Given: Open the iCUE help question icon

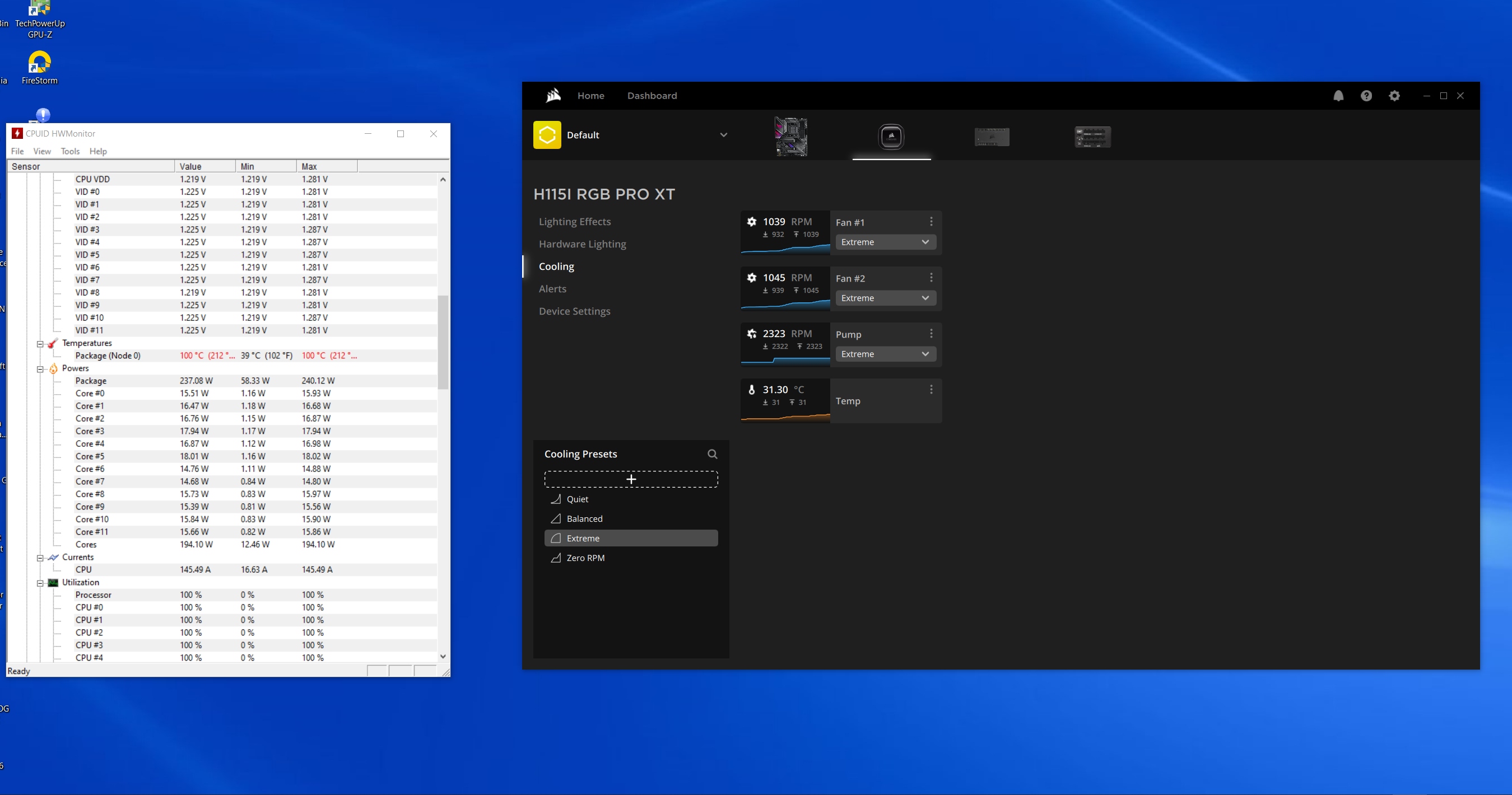Looking at the screenshot, I should coord(1366,96).
